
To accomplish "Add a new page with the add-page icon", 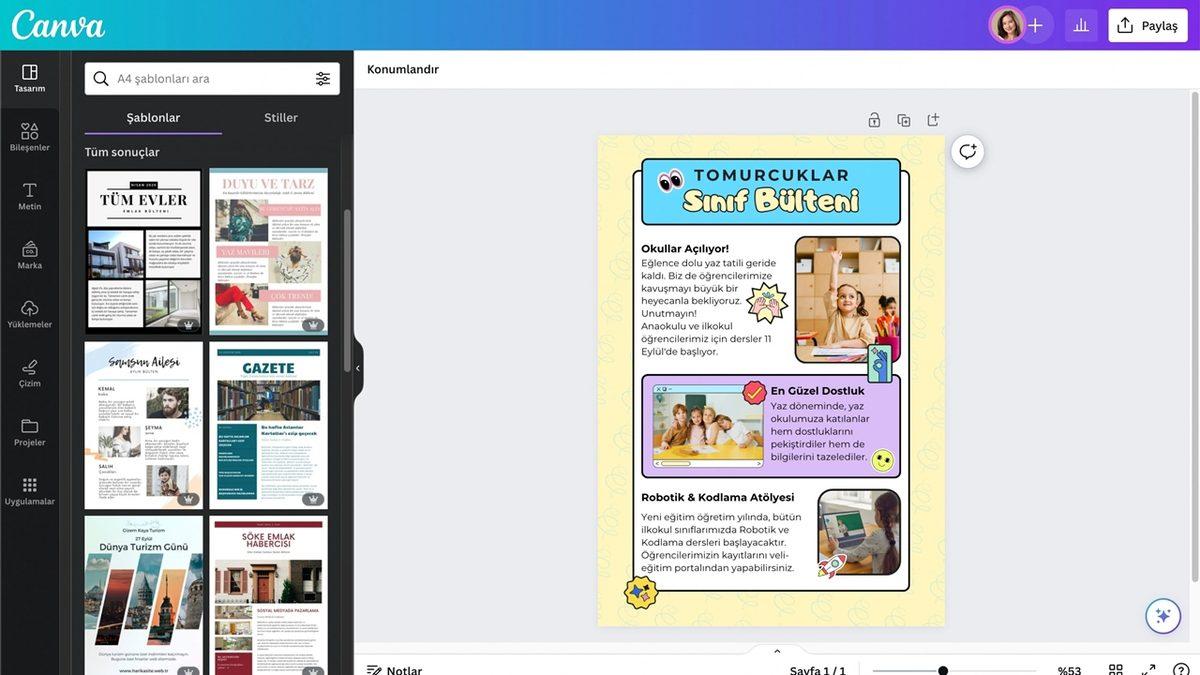I will (x=931, y=117).
